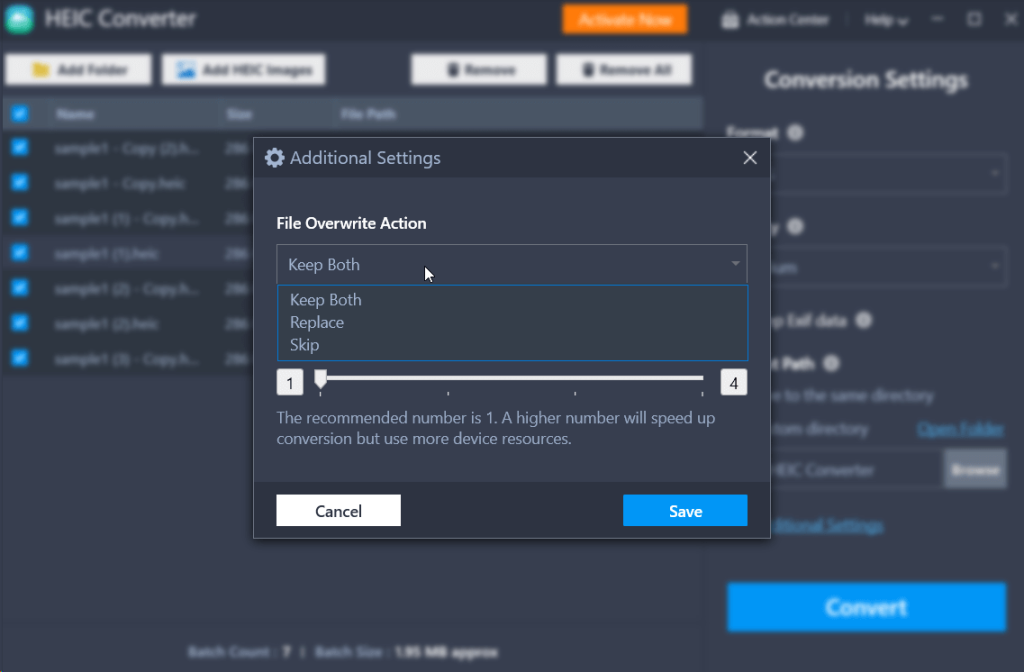The image size is (1024, 672).
Task: Click the Convert button
Action: [867, 607]
